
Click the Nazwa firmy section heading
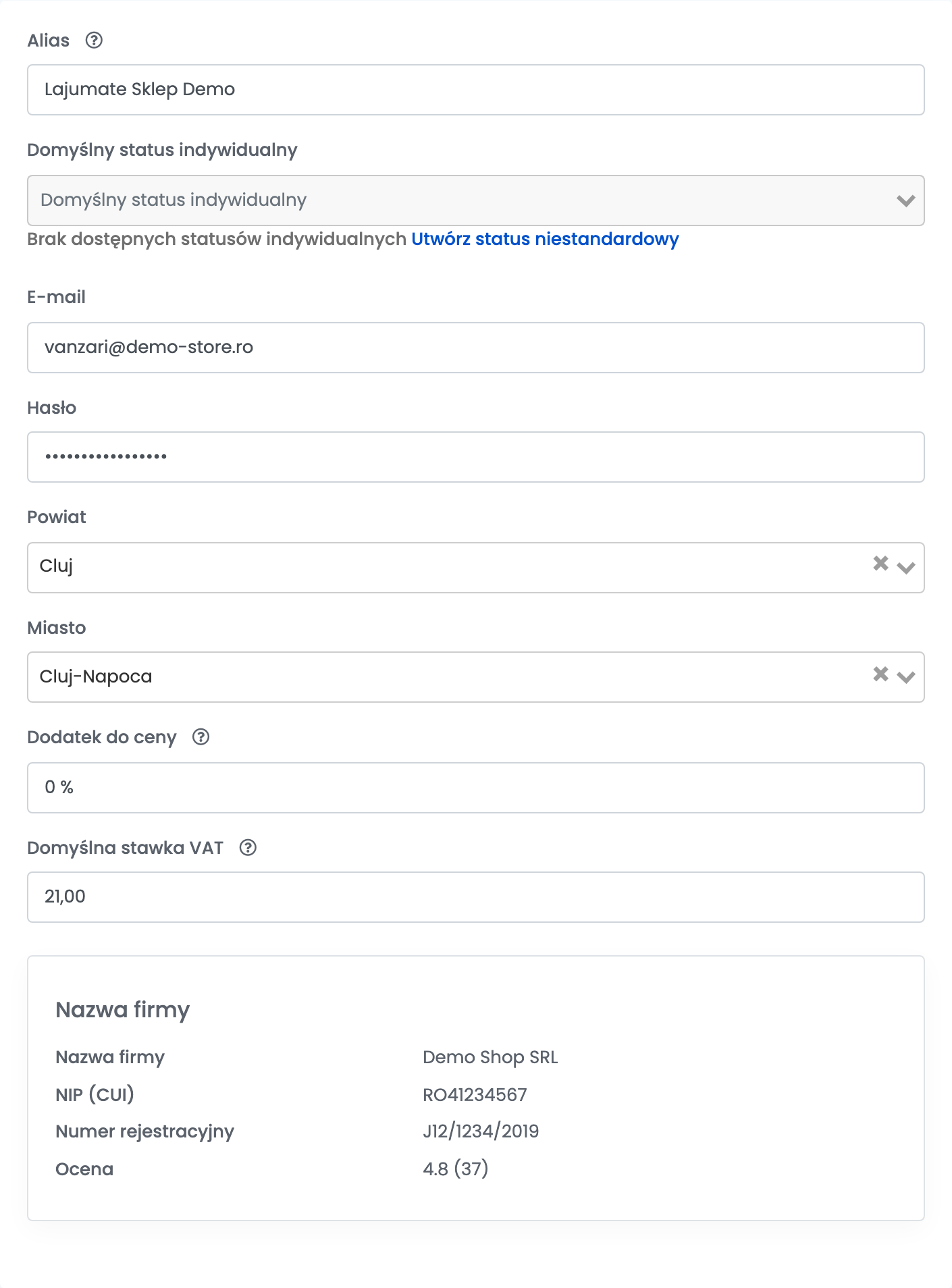tap(122, 1010)
